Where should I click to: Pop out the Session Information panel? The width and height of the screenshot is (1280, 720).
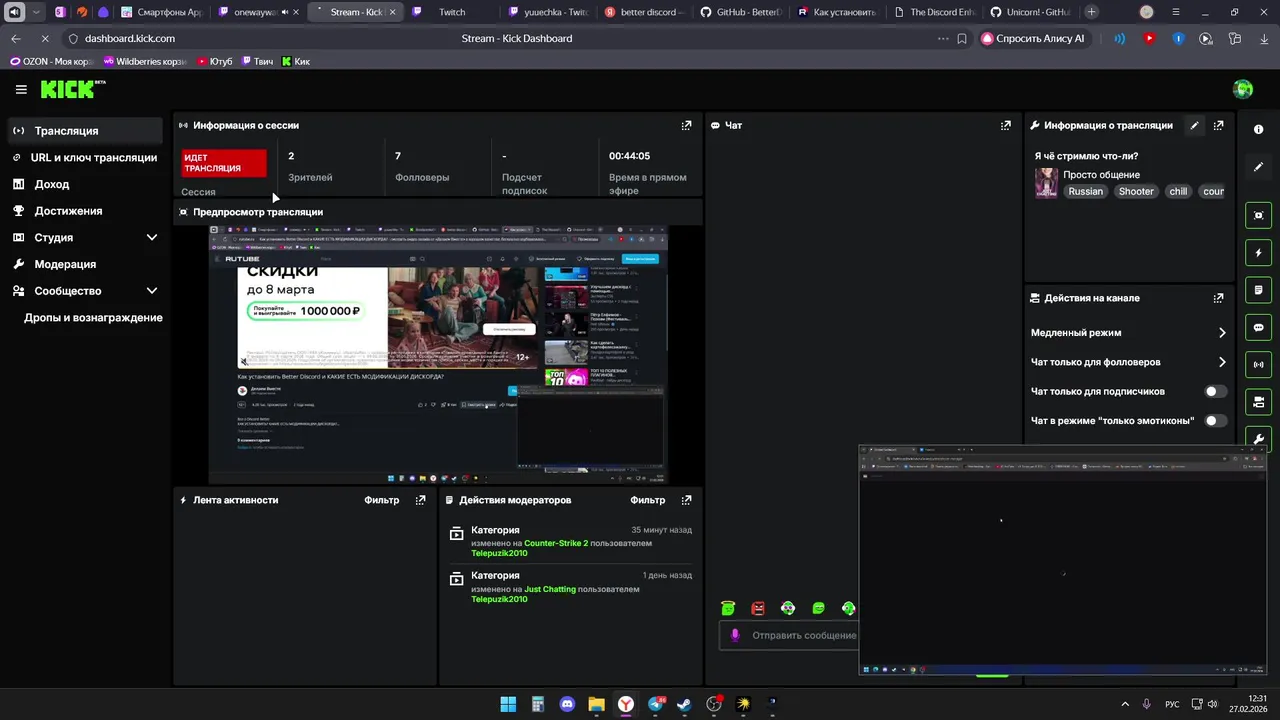click(686, 125)
